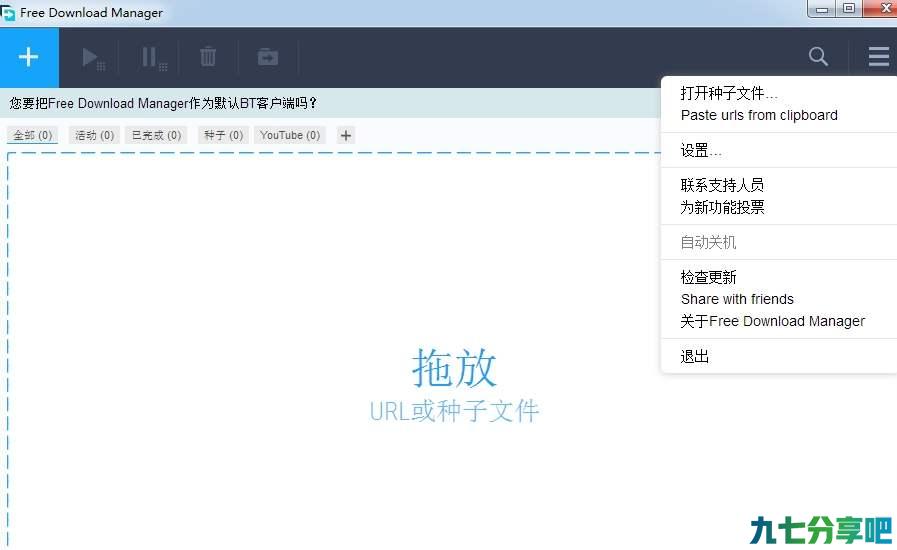The height and width of the screenshot is (550, 897).
Task: Click the default BT client prompt text
Action: click(163, 103)
